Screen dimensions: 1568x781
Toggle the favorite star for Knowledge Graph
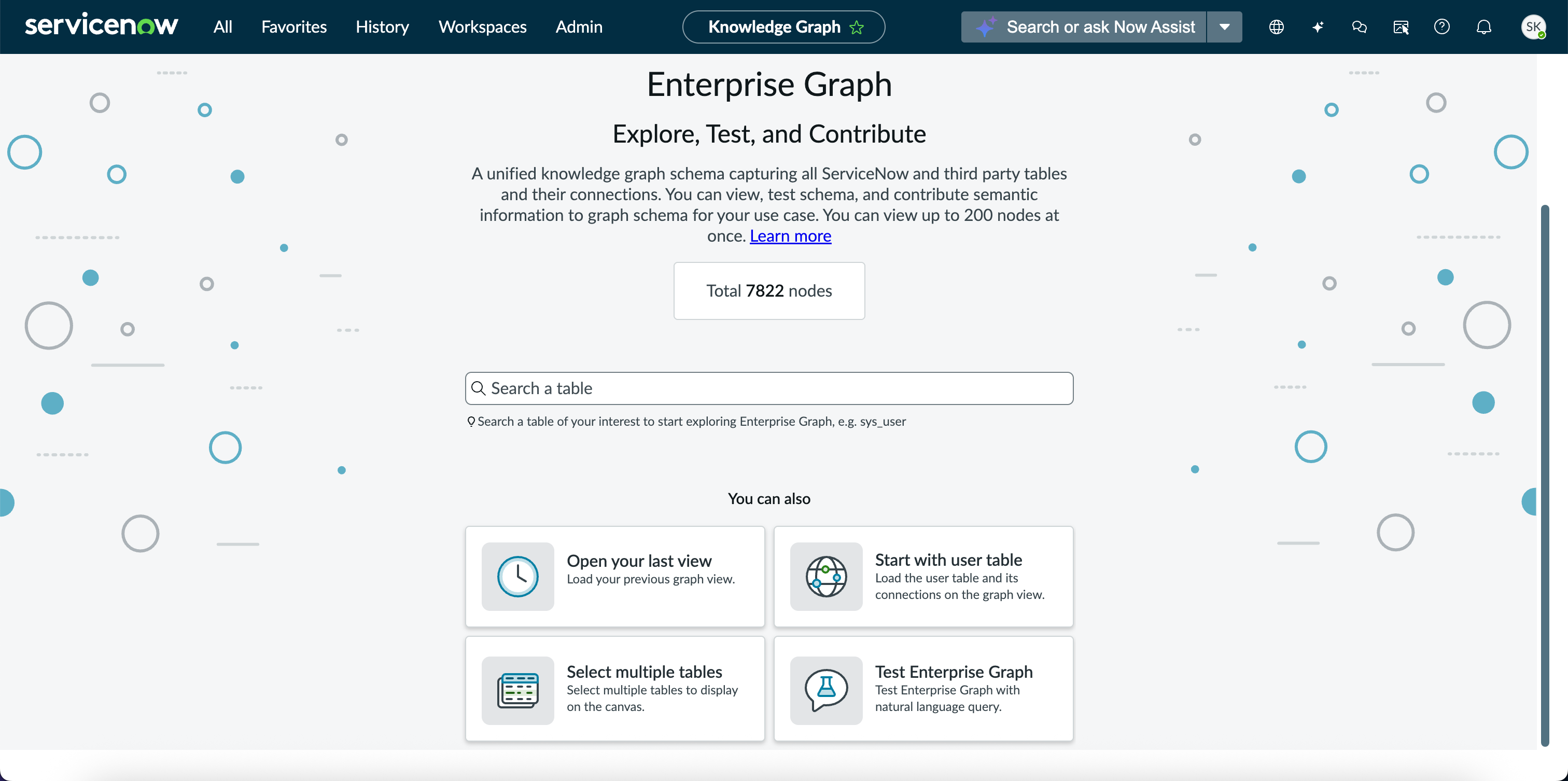coord(857,27)
